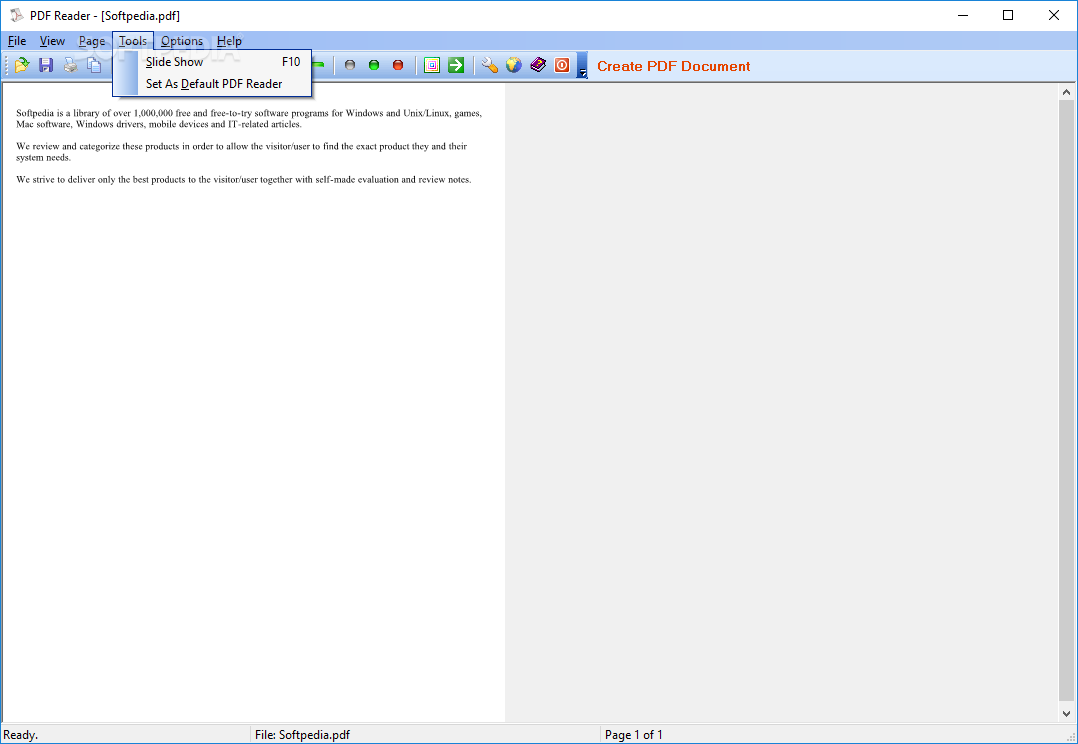The image size is (1078, 744).
Task: Click the red power exit icon
Action: pyautogui.click(x=562, y=65)
